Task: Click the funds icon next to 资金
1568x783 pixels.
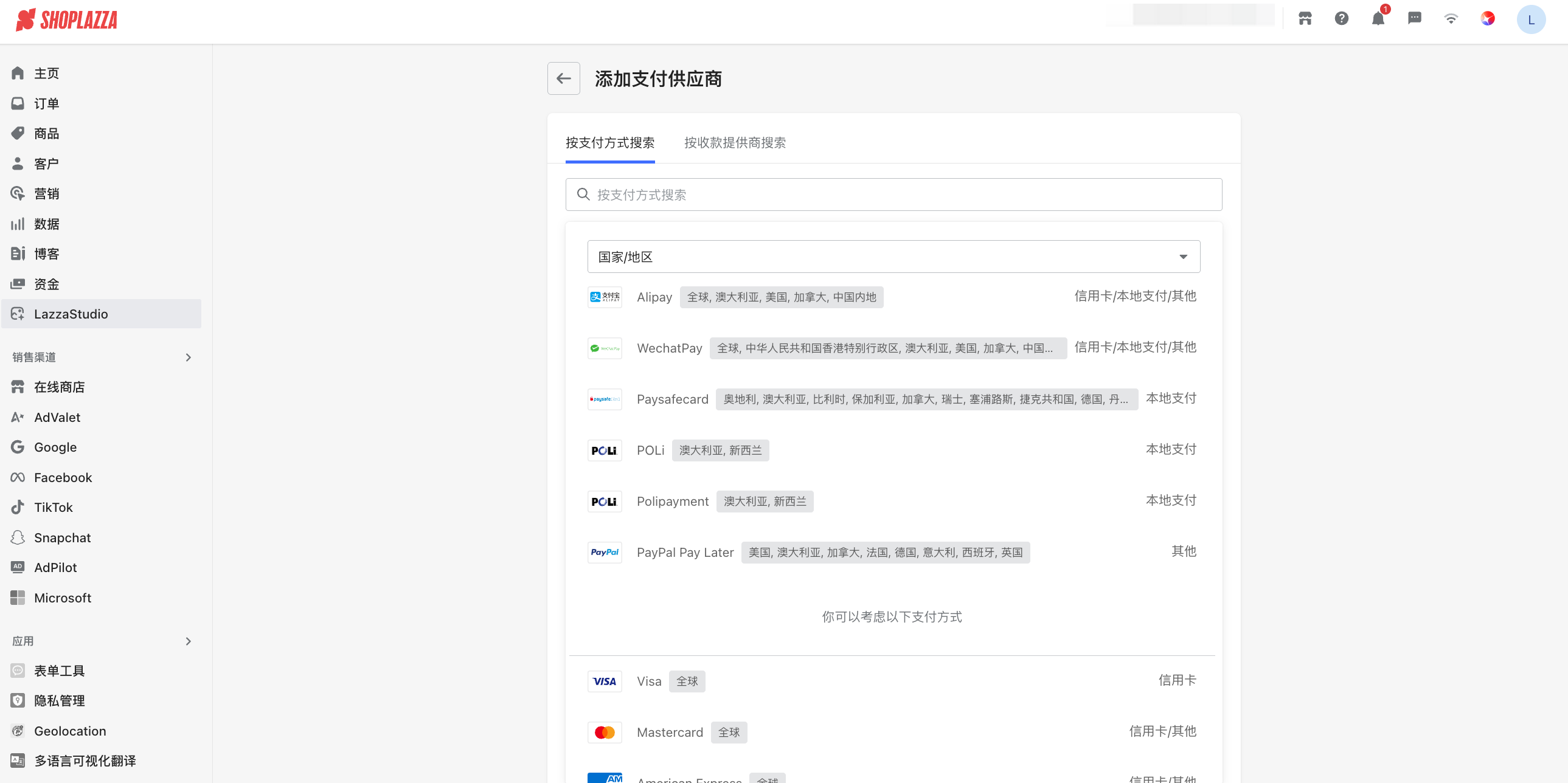Action: coord(18,284)
